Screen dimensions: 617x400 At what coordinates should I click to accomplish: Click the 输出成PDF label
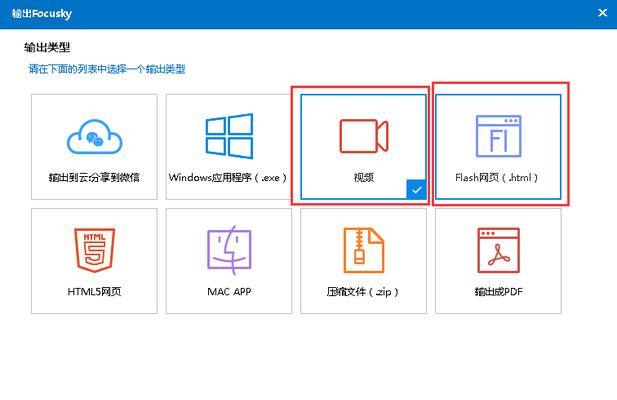pos(499,292)
